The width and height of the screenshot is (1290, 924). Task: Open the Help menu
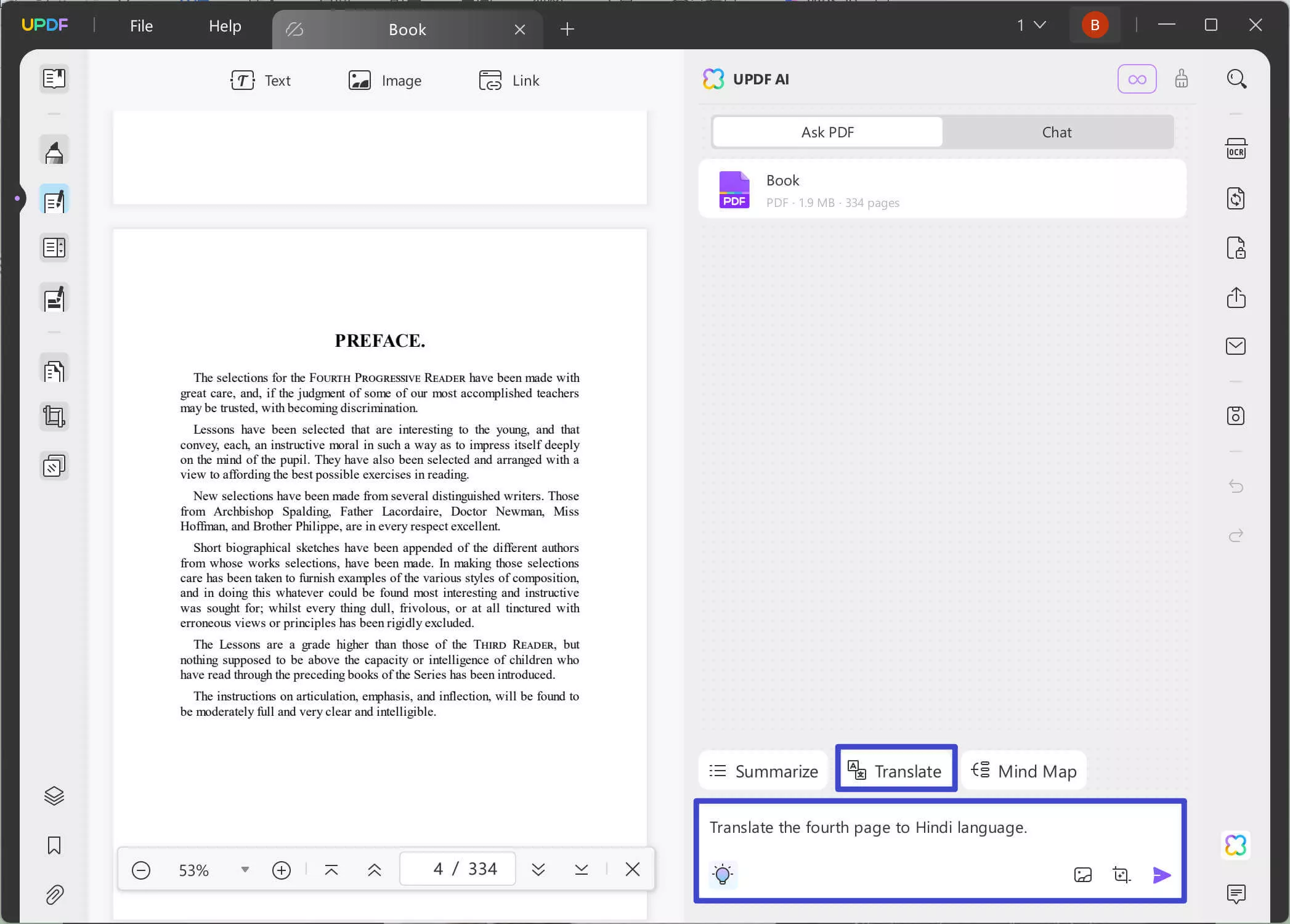[225, 26]
